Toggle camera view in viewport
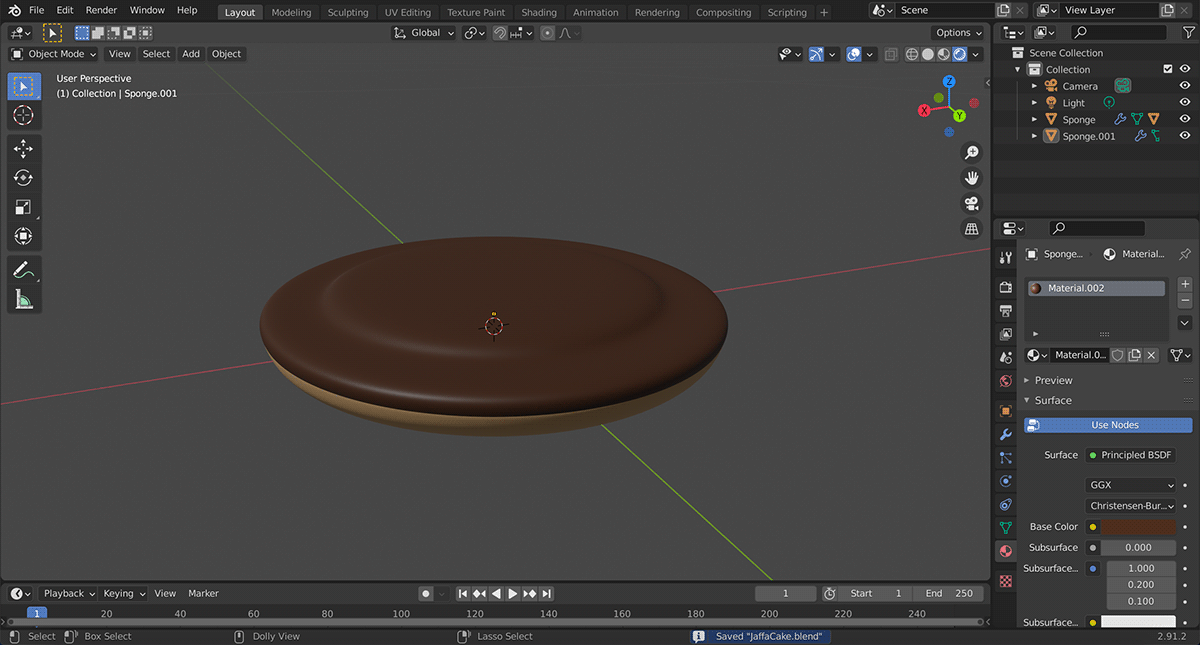 tap(971, 204)
